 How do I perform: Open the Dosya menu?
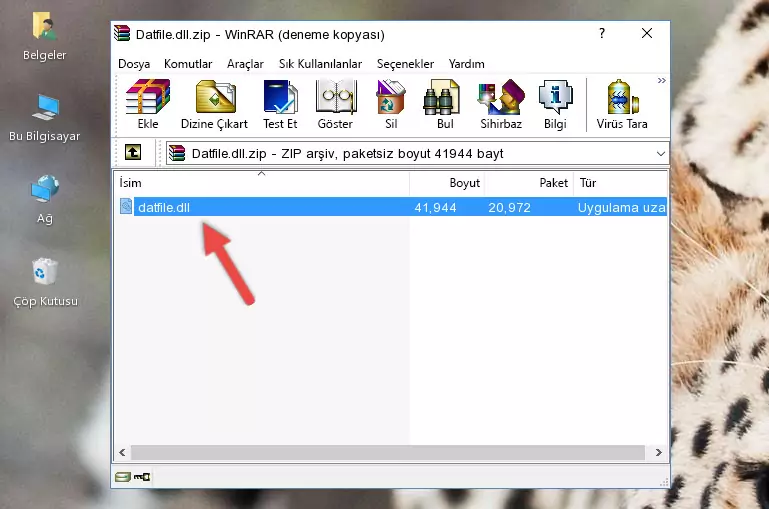[x=134, y=64]
